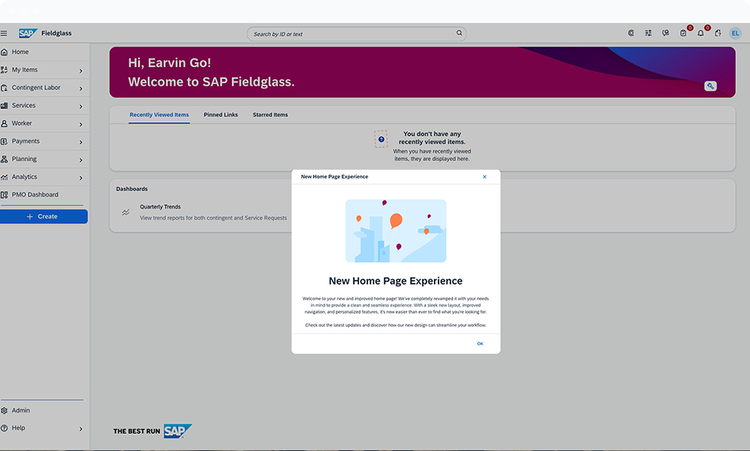Click the SAP Fieldglass logo
This screenshot has width=750, height=451.
click(45, 33)
